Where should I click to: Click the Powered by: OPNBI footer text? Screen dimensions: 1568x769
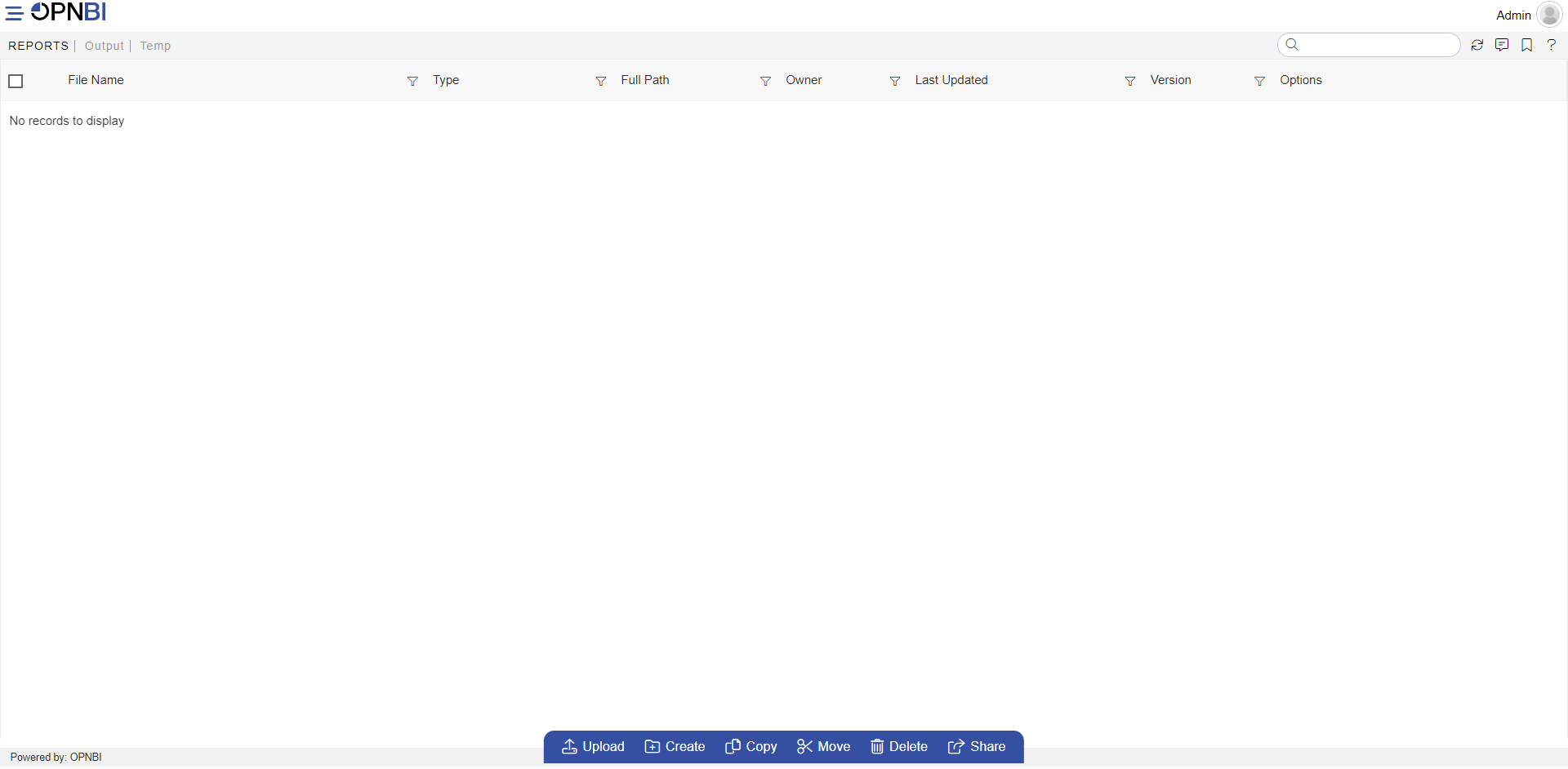coord(56,758)
